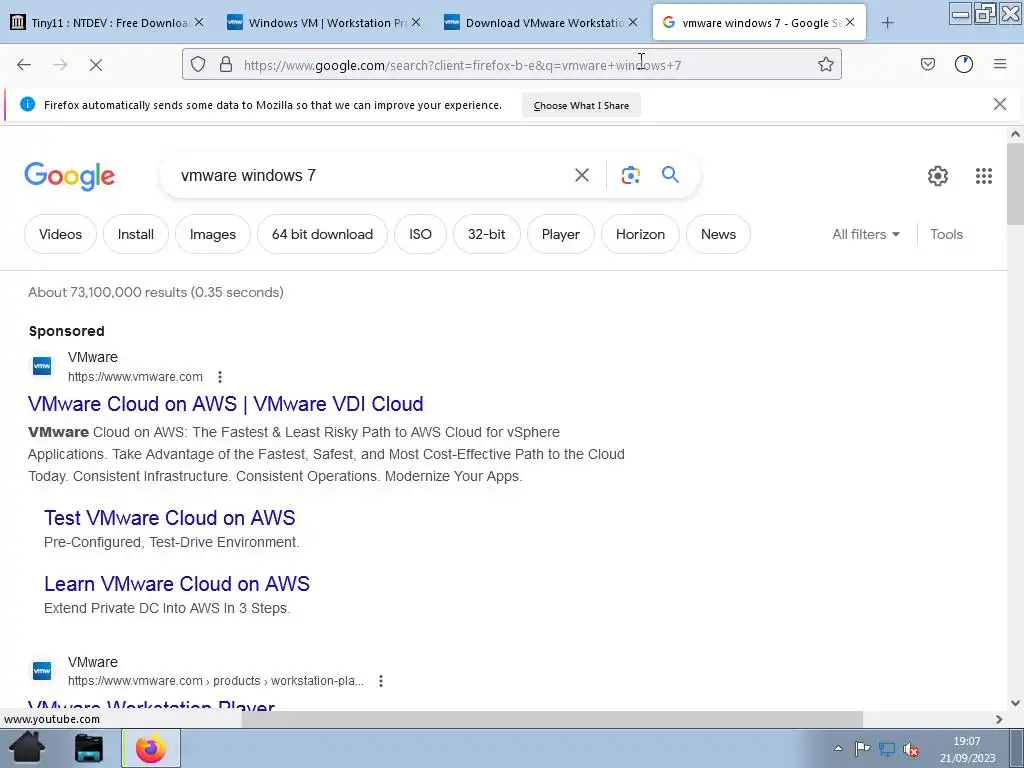Select the ISO filter chip

pos(420,234)
